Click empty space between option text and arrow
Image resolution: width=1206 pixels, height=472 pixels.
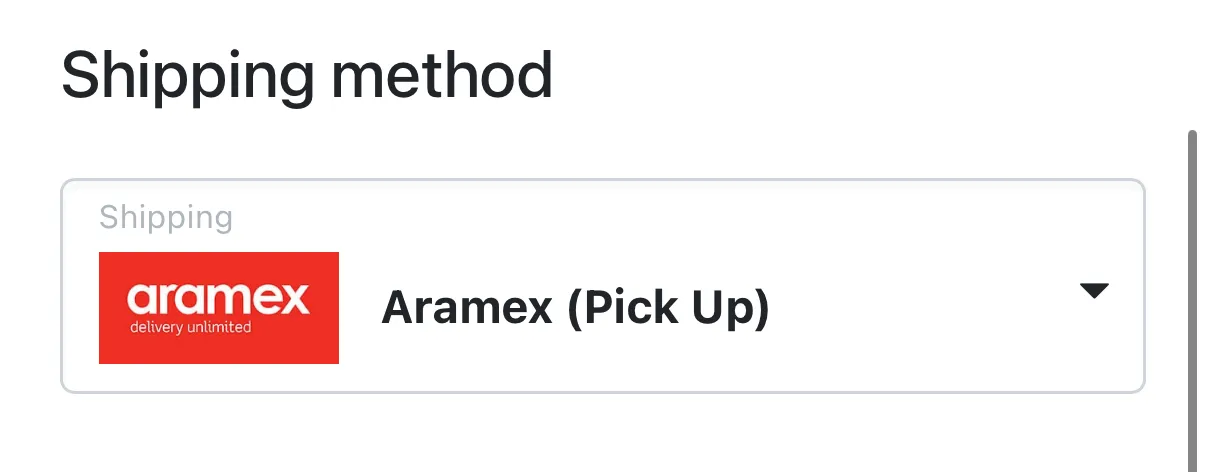920,309
